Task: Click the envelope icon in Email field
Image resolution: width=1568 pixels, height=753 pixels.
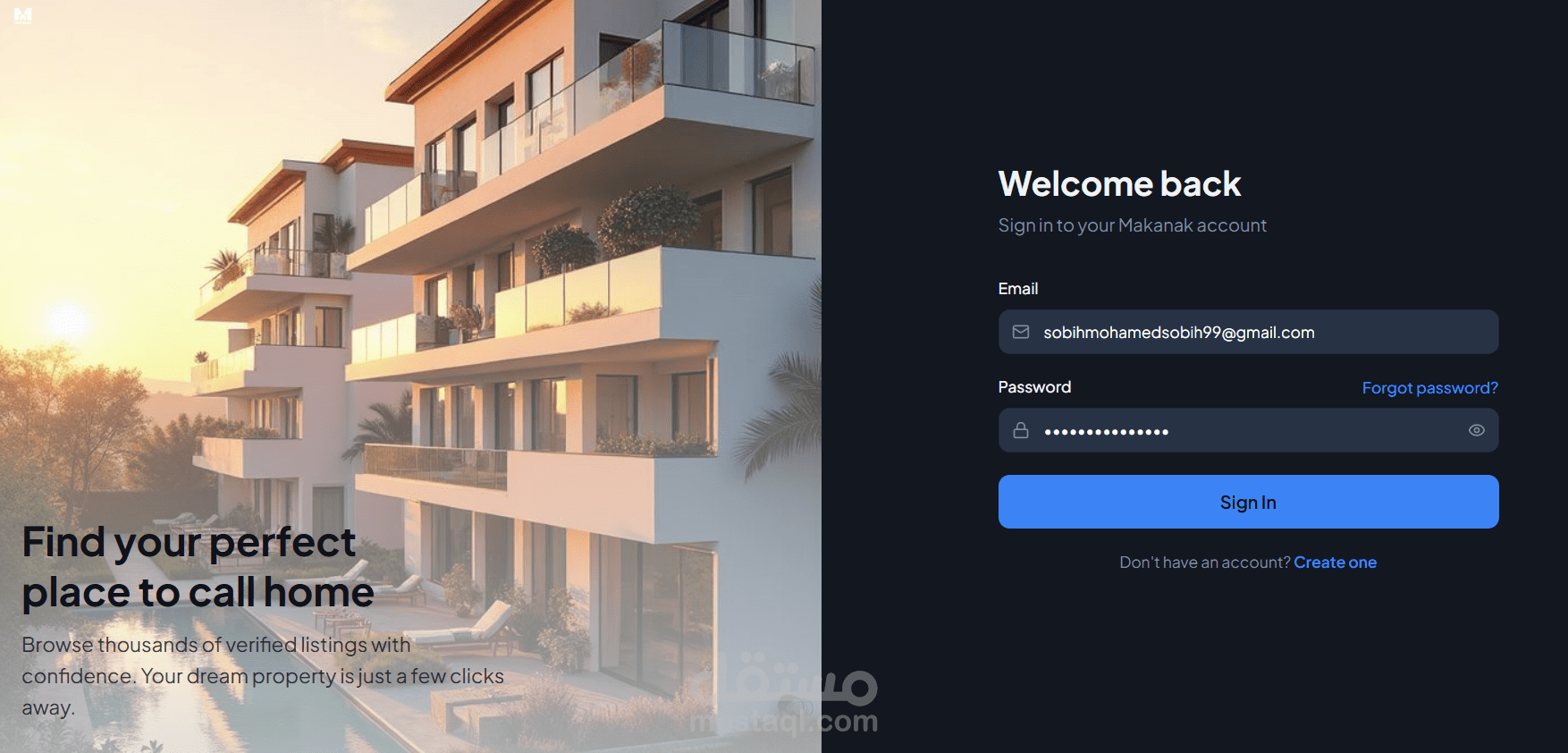Action: (x=1021, y=332)
